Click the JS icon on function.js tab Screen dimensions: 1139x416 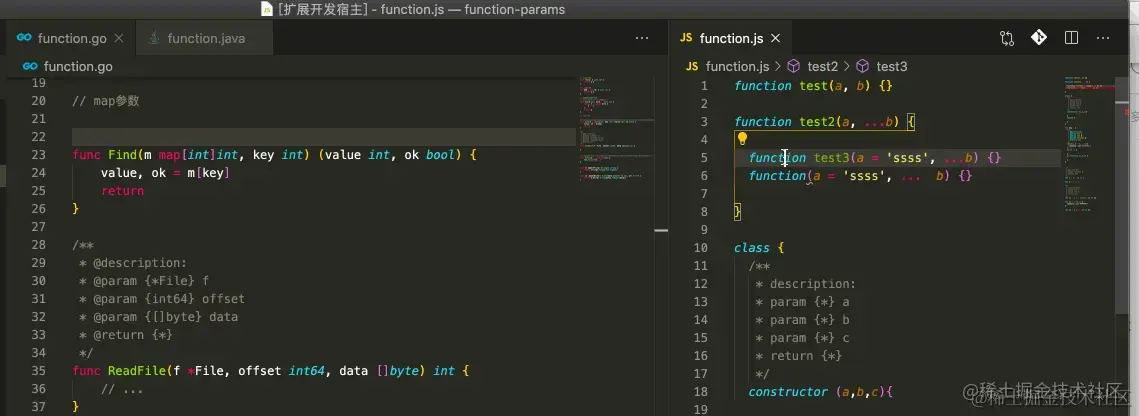point(686,38)
